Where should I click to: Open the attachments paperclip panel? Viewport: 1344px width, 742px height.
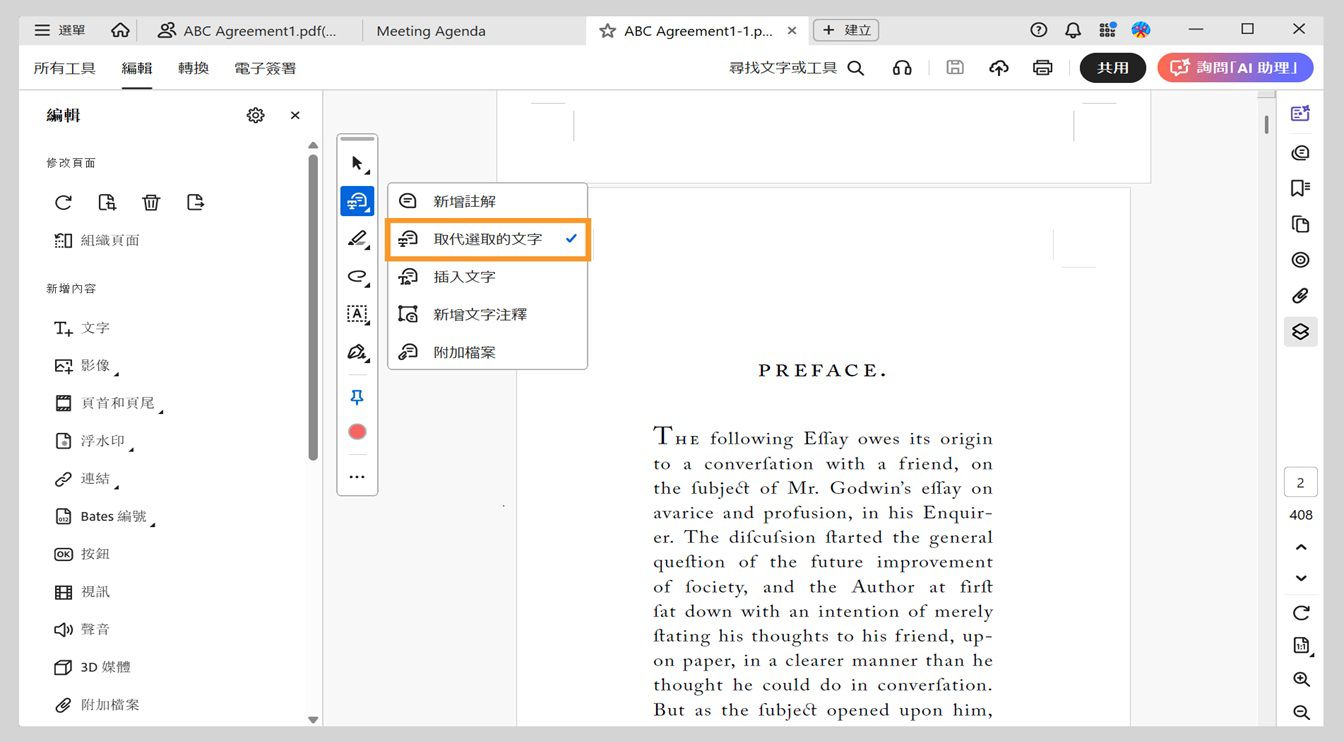point(1300,295)
